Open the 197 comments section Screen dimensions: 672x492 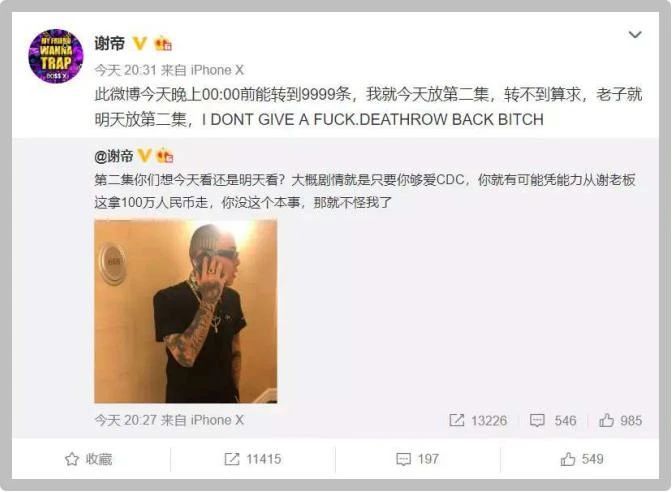coord(417,459)
